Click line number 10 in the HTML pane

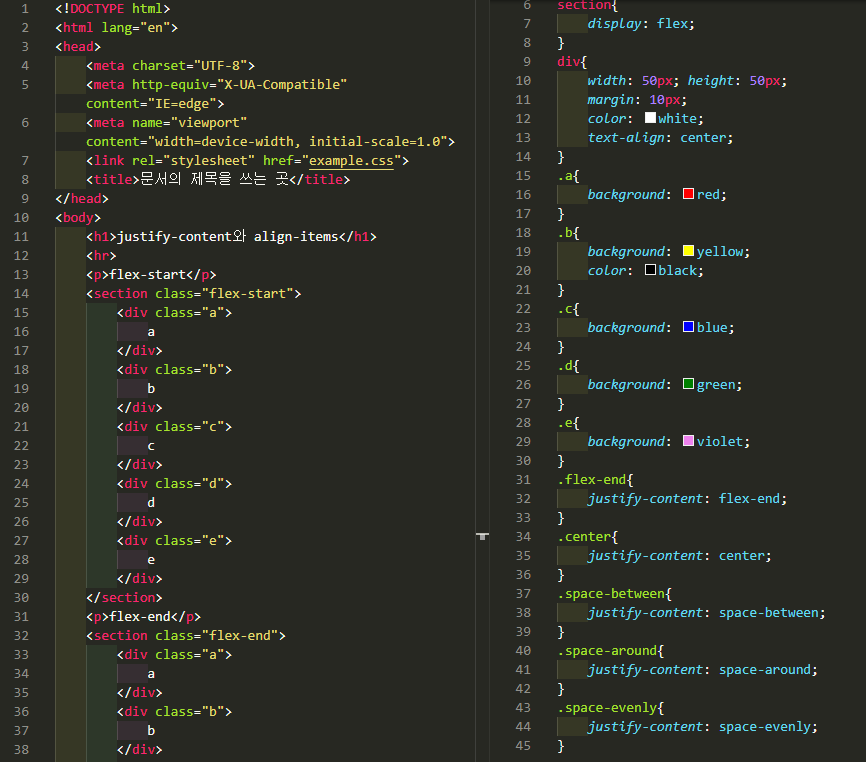coord(21,218)
